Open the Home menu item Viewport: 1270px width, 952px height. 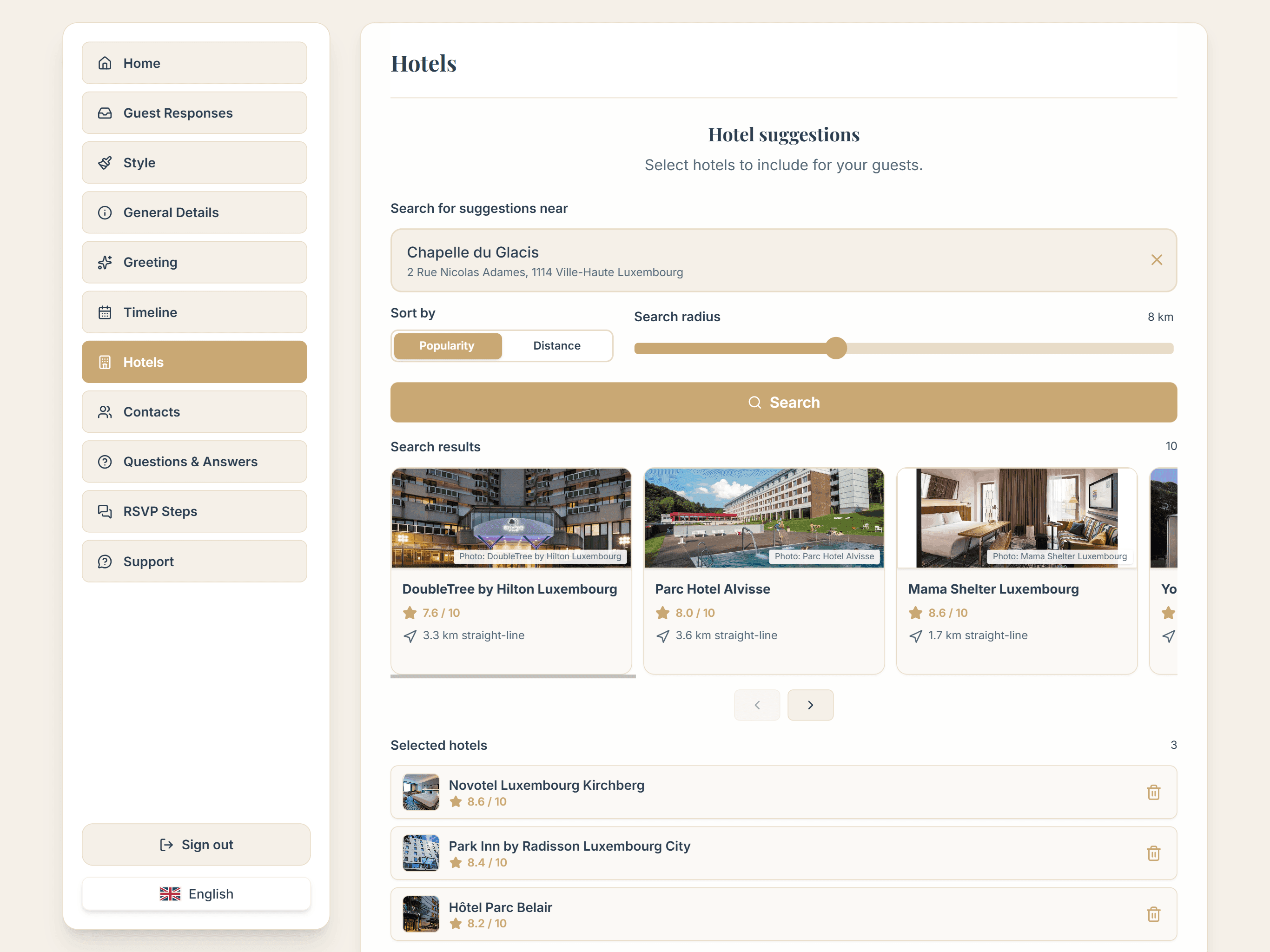click(x=194, y=63)
